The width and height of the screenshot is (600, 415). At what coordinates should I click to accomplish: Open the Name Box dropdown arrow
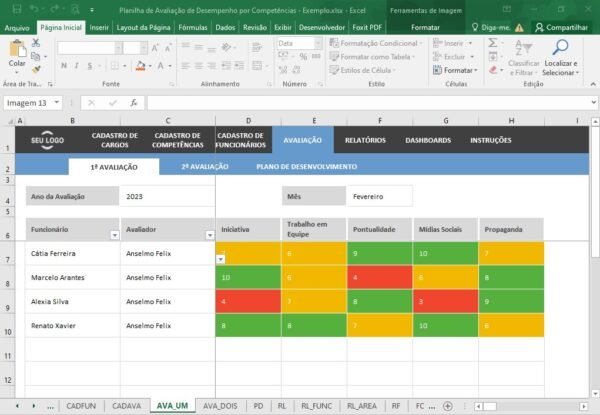(57, 103)
